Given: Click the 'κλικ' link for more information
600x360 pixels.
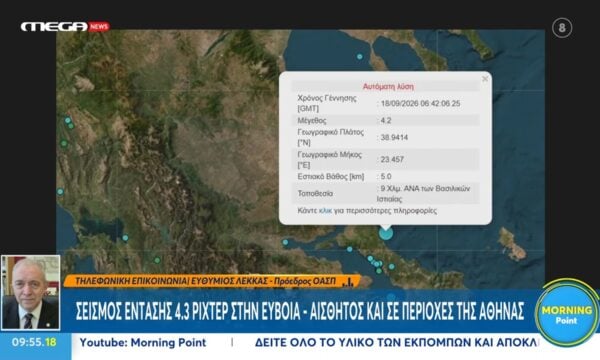Looking at the screenshot, I should (x=326, y=210).
